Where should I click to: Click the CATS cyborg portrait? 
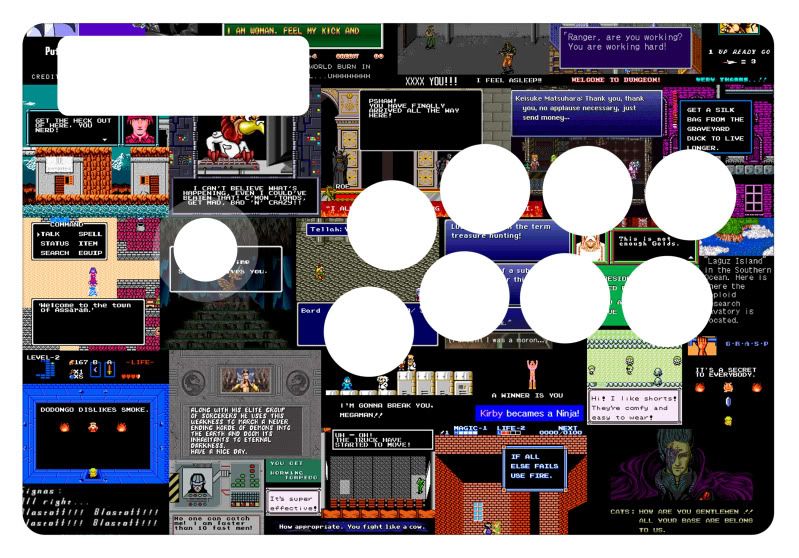coord(683,466)
